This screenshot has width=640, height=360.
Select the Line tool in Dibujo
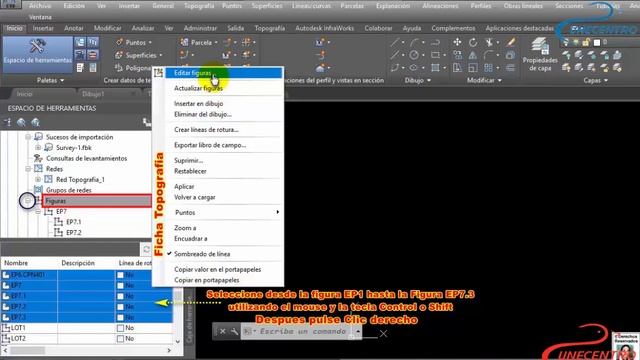tap(395, 42)
